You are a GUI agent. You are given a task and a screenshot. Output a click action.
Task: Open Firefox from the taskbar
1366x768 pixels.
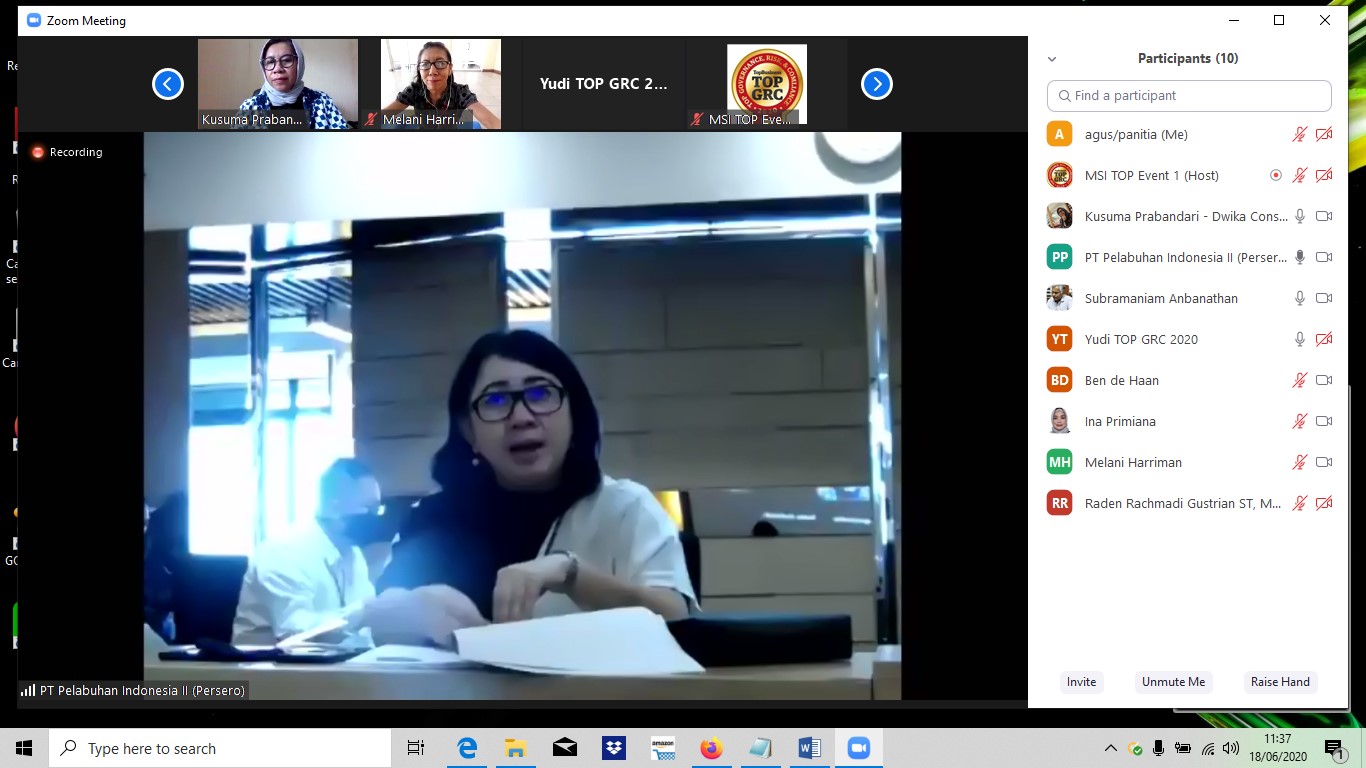pyautogui.click(x=711, y=748)
